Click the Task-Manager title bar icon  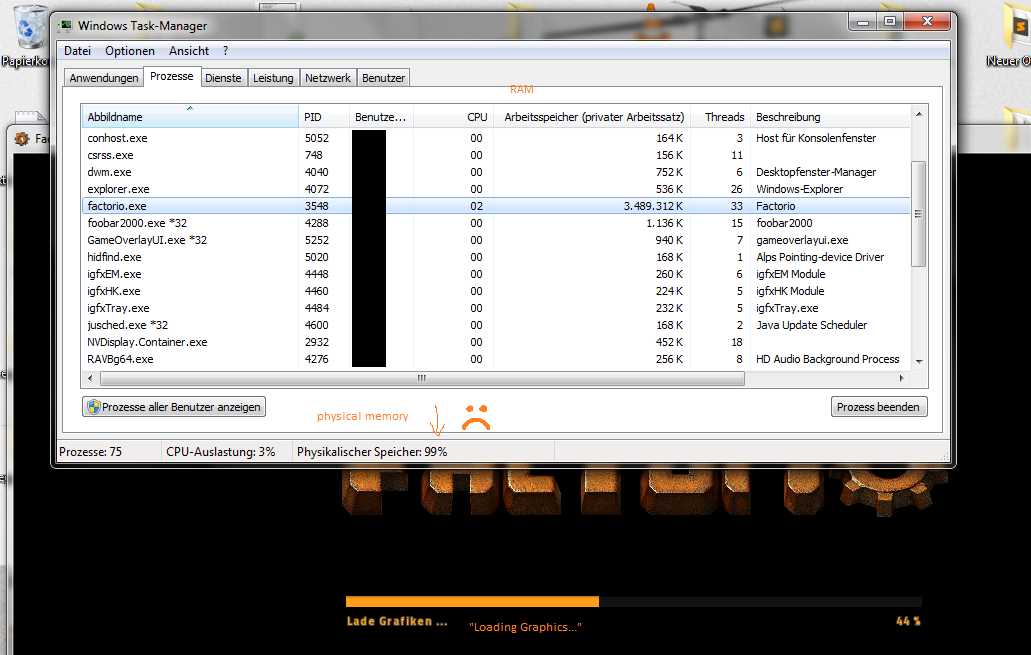[x=65, y=26]
